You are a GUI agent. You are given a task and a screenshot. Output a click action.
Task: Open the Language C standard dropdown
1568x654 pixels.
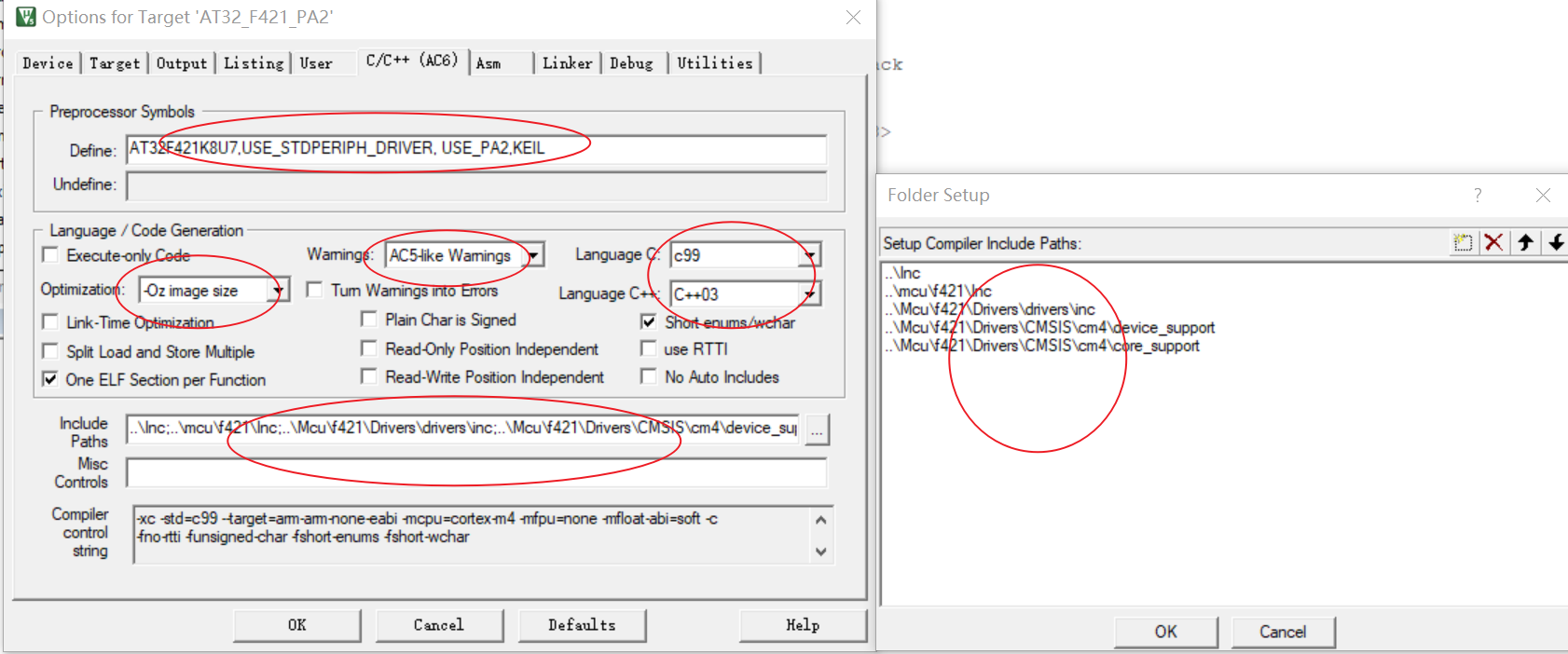[810, 255]
